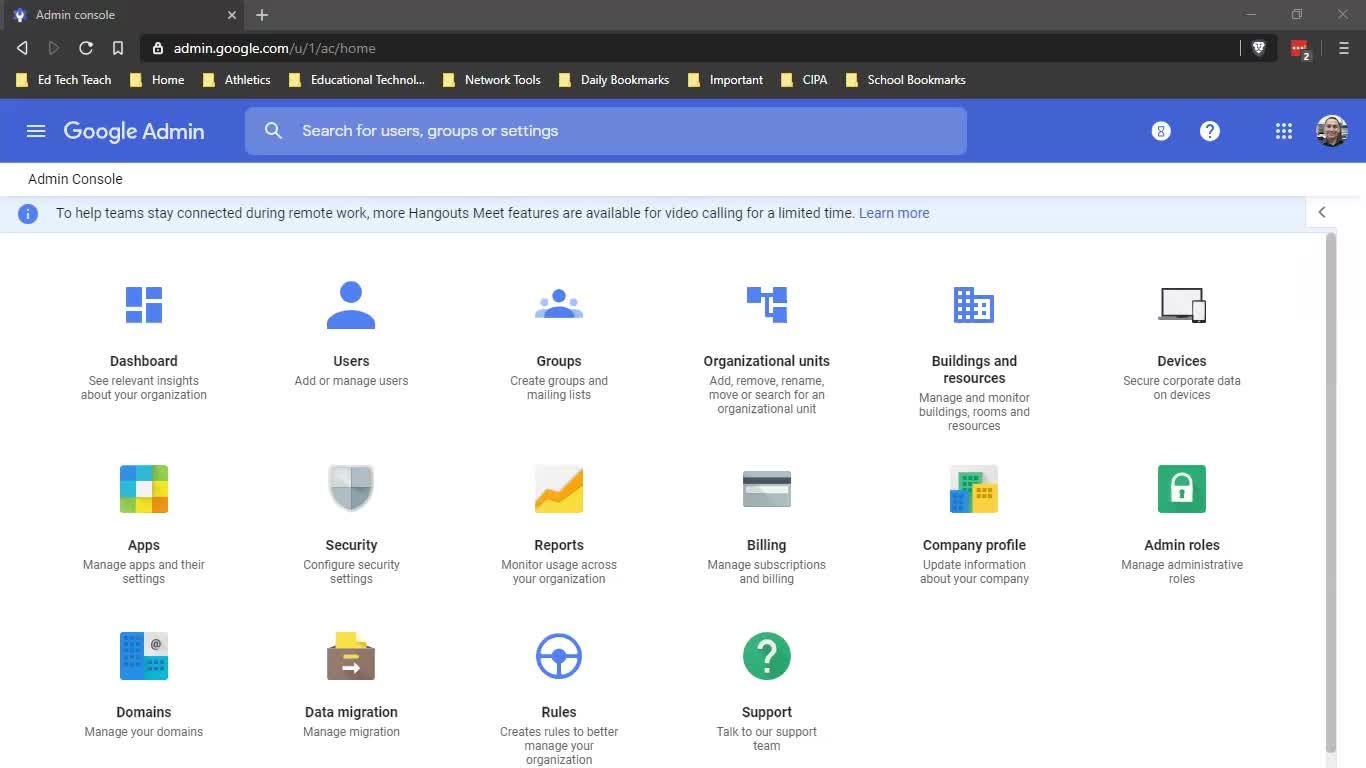1366x768 pixels.
Task: Open the Users icon
Action: point(351,305)
